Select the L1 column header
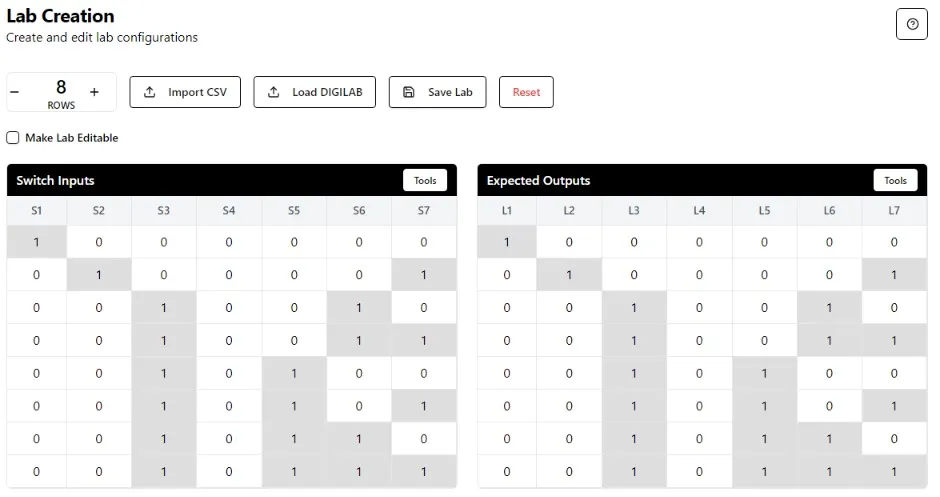The height and width of the screenshot is (497, 940). (x=507, y=211)
